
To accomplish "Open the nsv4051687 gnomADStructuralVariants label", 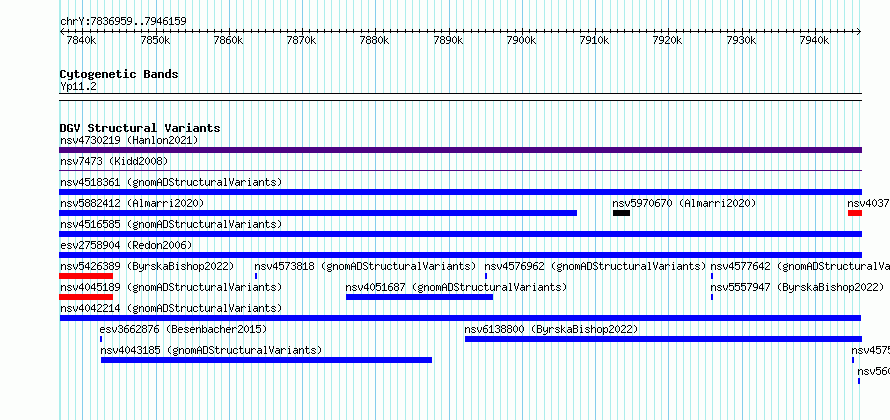I will (456, 287).
